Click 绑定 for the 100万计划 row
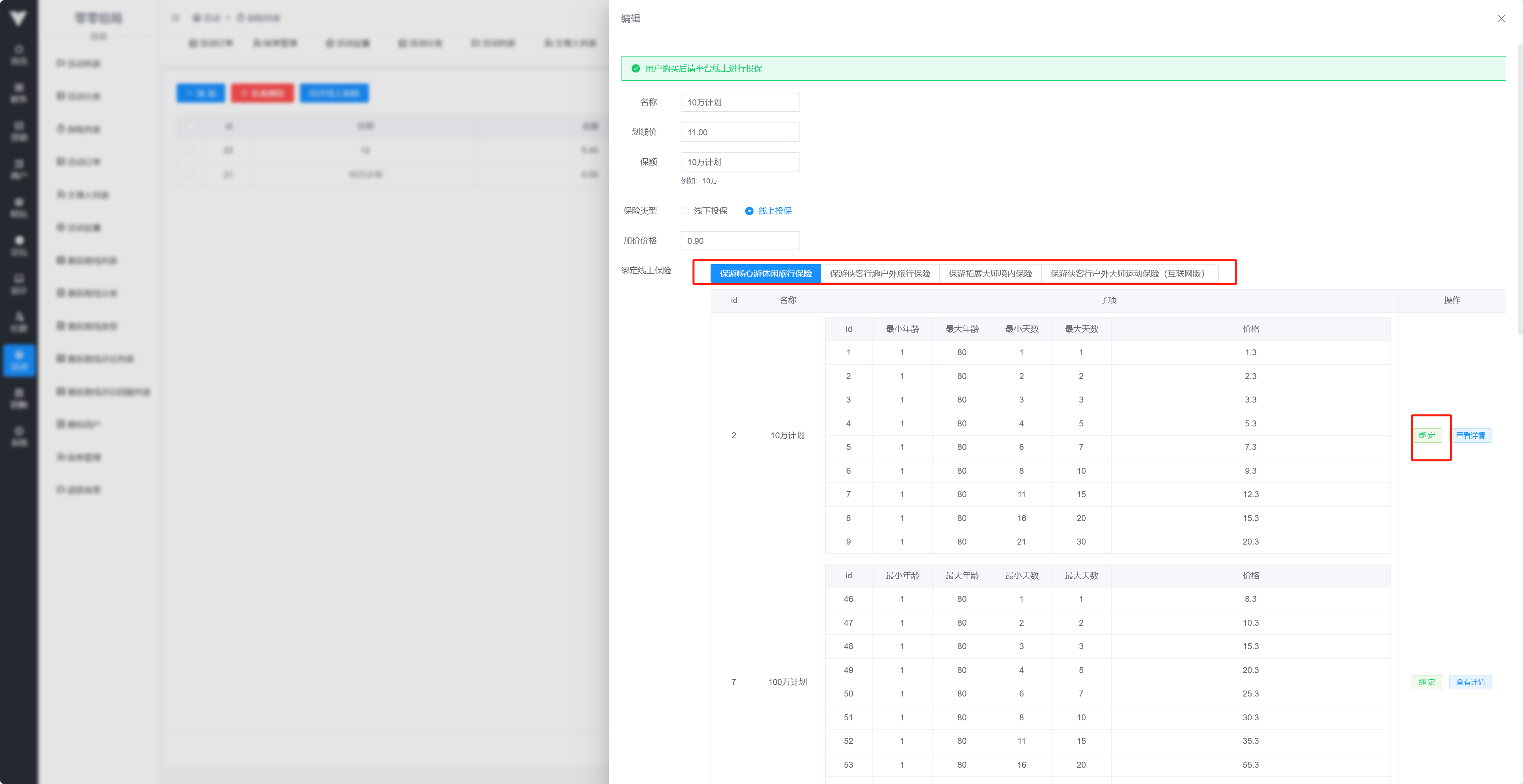This screenshot has height=784, width=1523. (x=1427, y=682)
